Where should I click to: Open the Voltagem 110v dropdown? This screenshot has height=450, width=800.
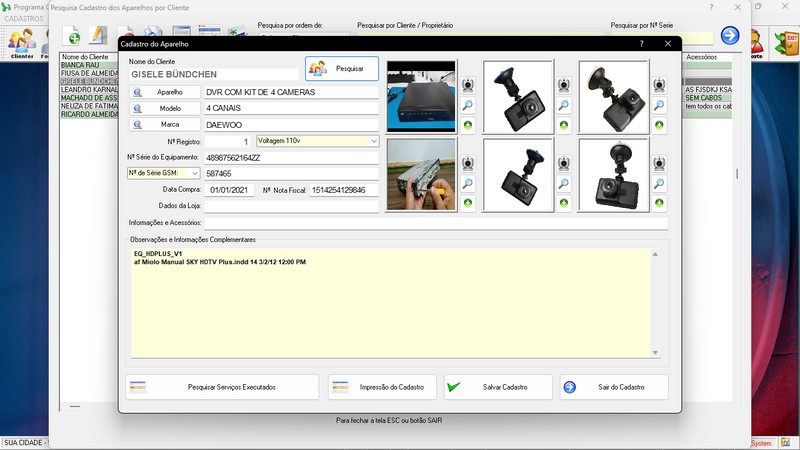[x=374, y=141]
